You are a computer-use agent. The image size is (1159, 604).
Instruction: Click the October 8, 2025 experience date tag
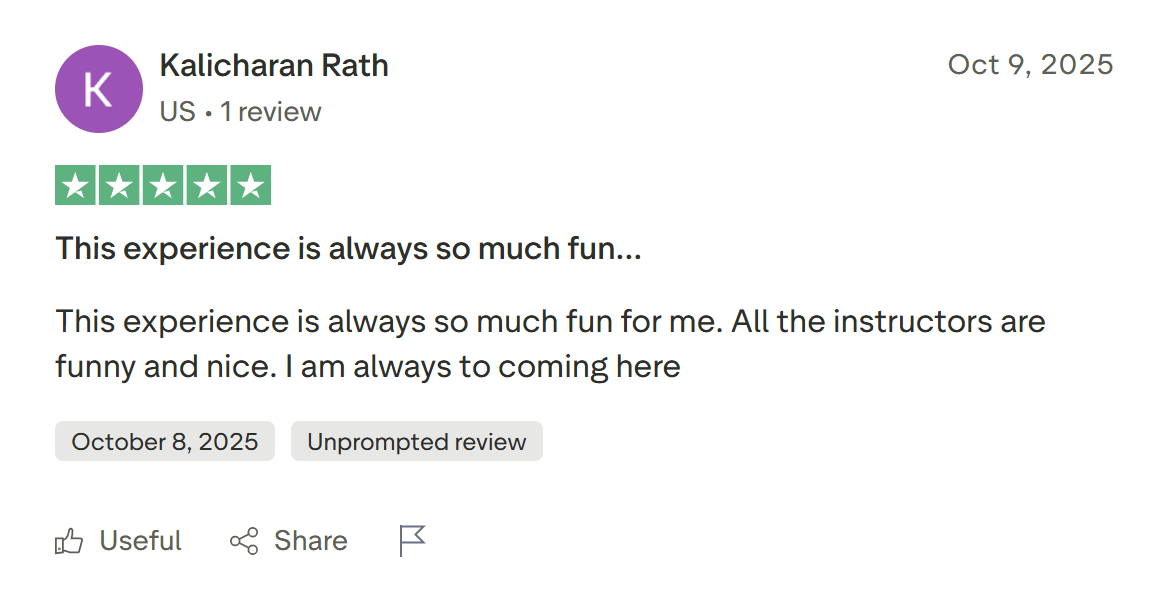coord(164,440)
